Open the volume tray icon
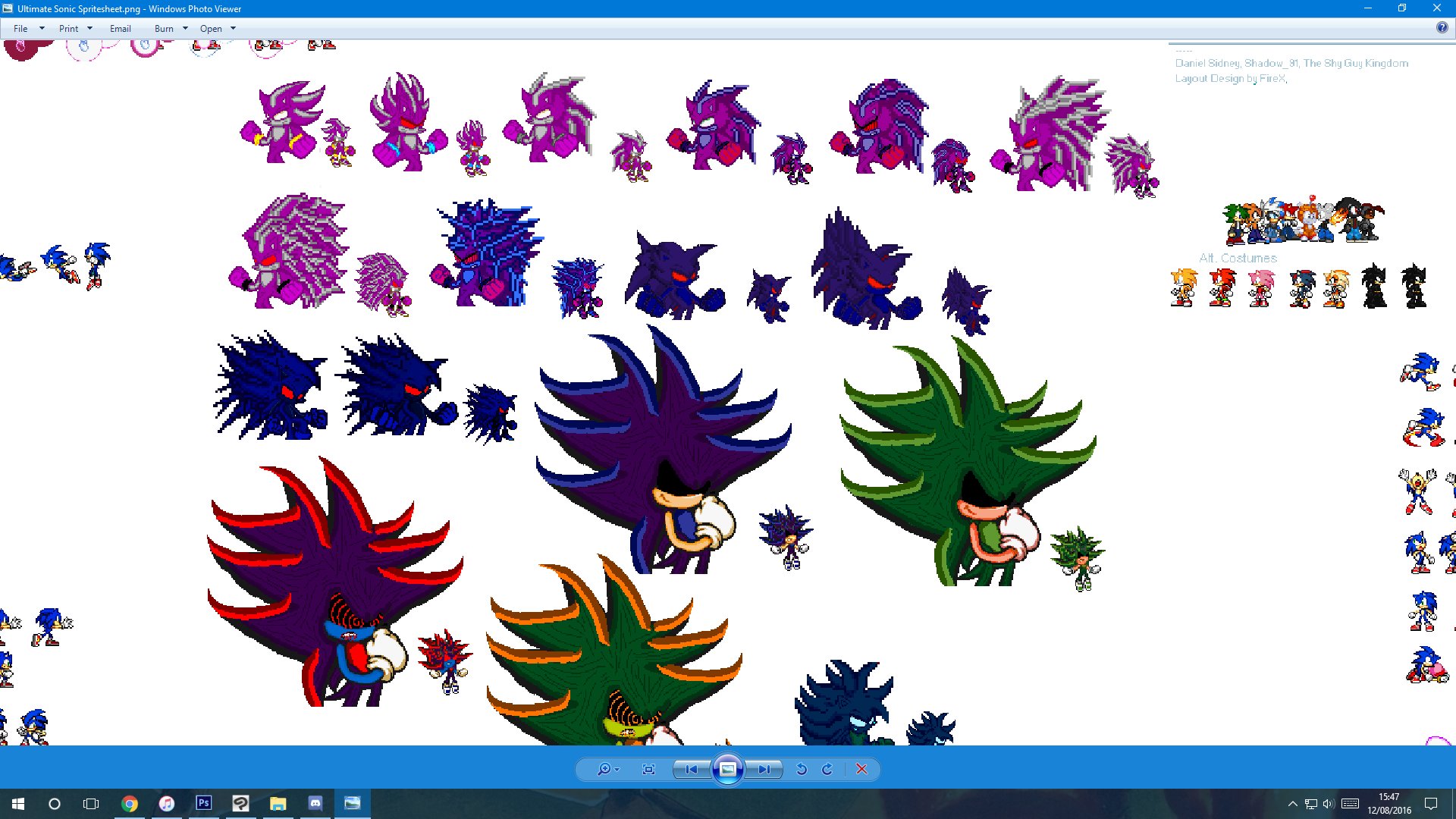 point(1328,804)
